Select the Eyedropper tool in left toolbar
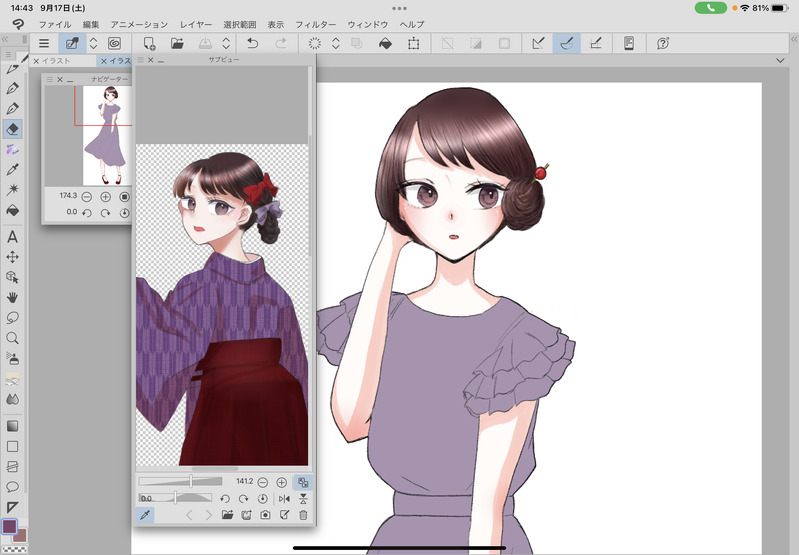799x555 pixels. pos(13,169)
